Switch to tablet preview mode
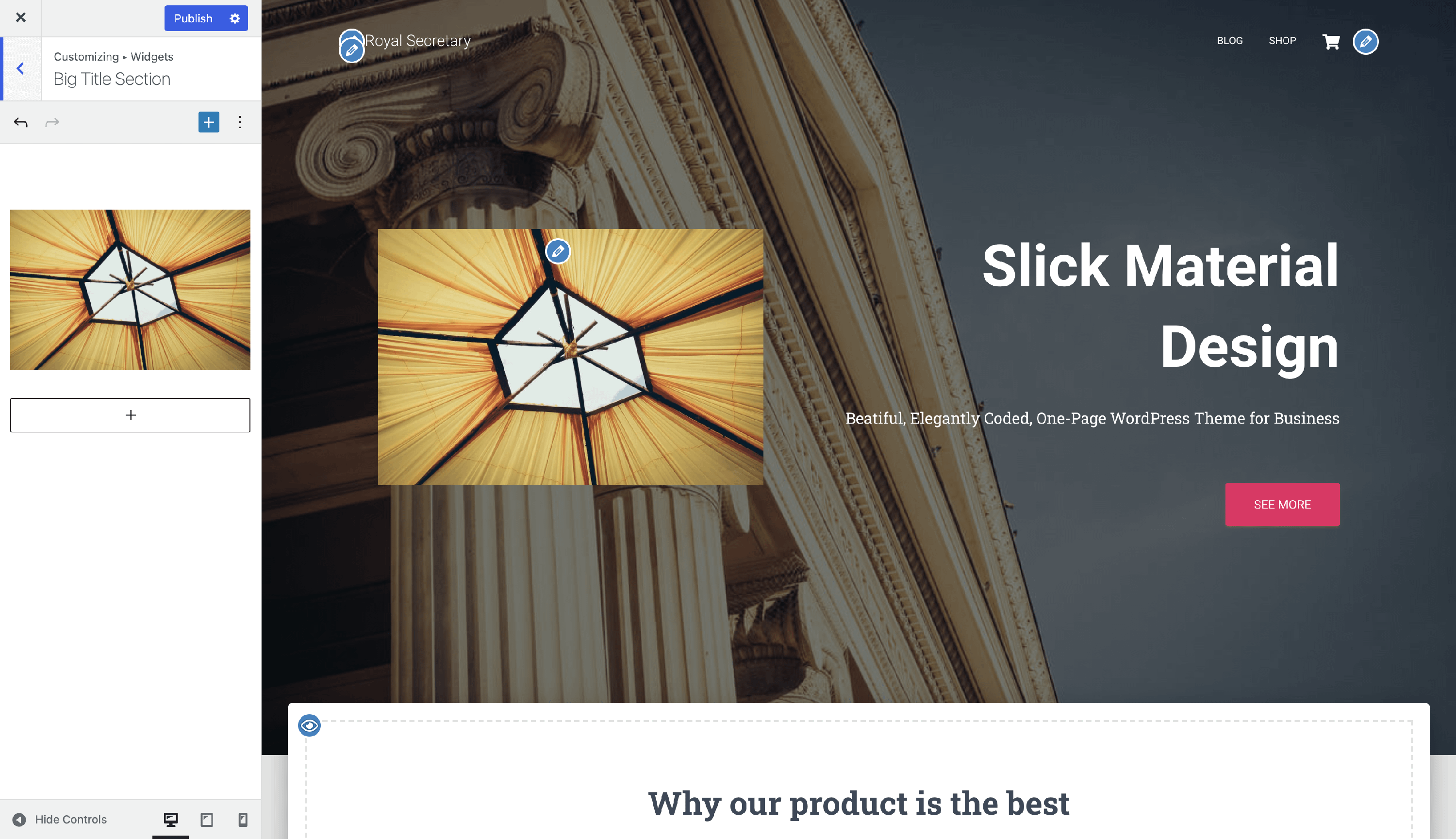 point(207,820)
